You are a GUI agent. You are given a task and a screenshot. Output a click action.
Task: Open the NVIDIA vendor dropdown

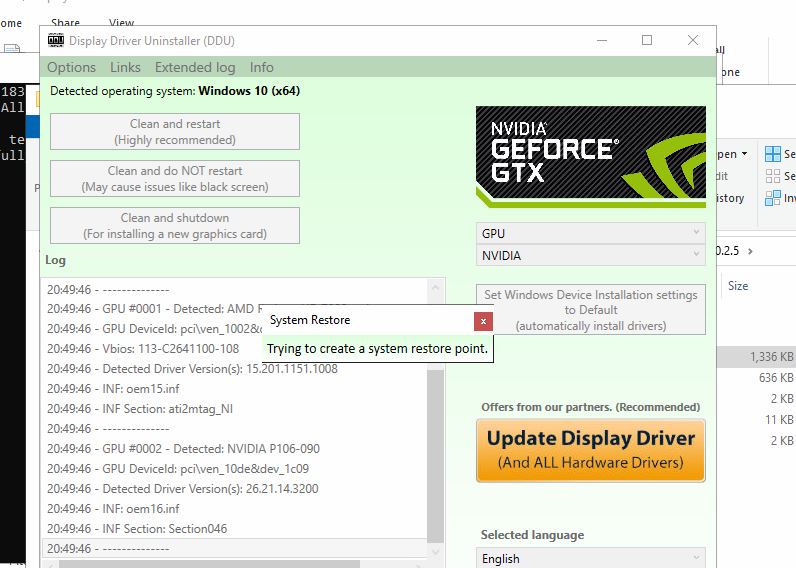pos(590,255)
